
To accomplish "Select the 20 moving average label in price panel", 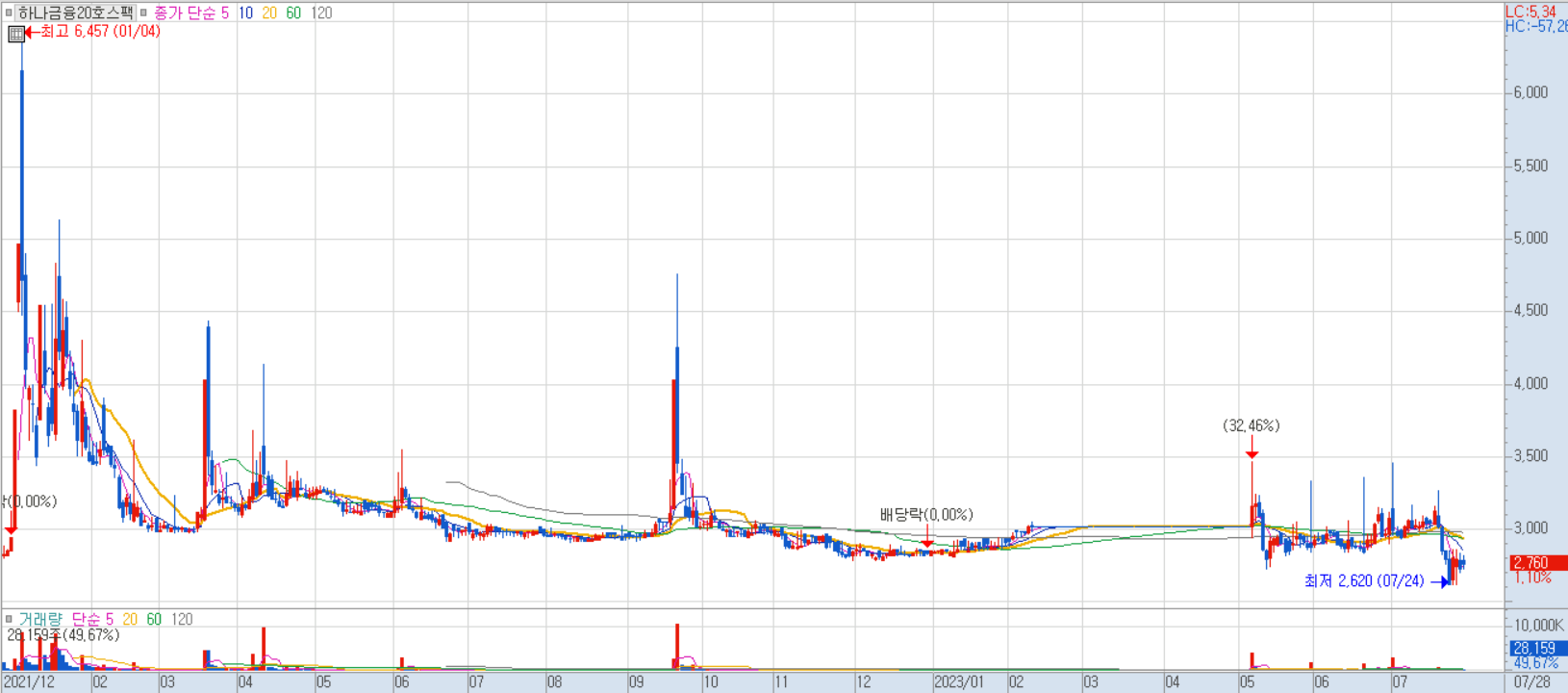I will click(269, 13).
